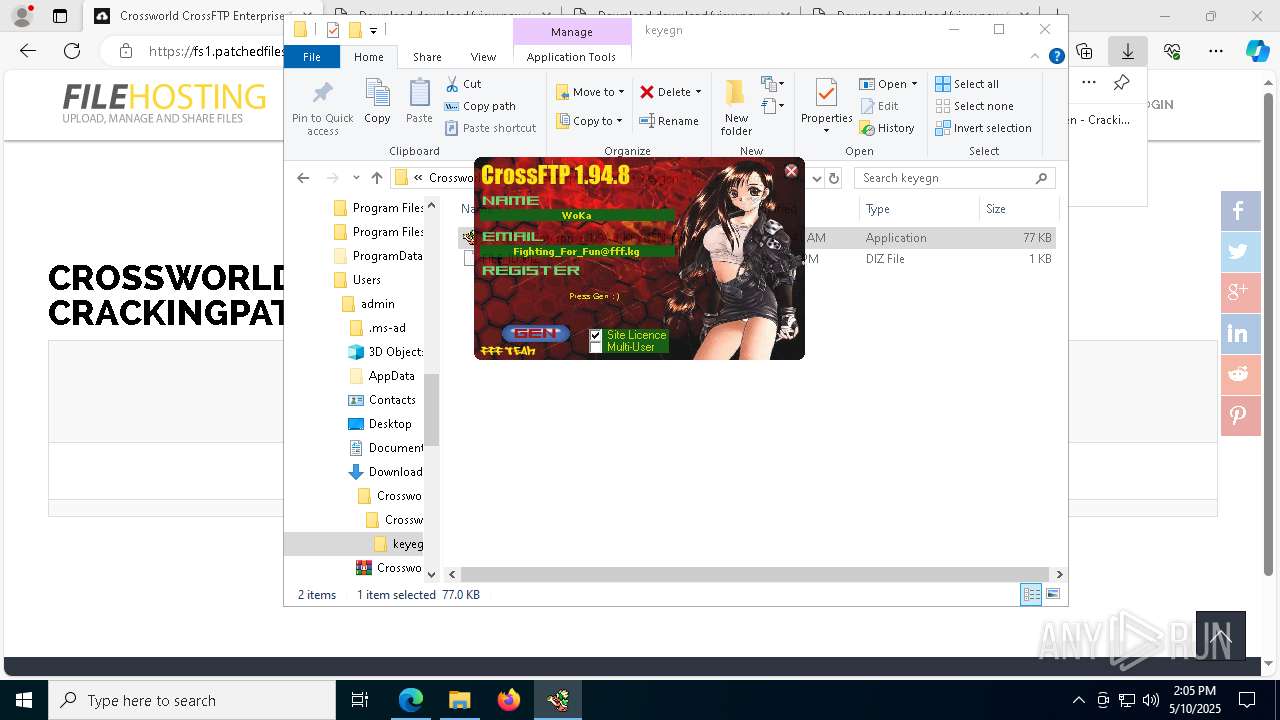Expand the address bar history dropdown
Image resolution: width=1280 pixels, height=720 pixels.
(x=816, y=178)
